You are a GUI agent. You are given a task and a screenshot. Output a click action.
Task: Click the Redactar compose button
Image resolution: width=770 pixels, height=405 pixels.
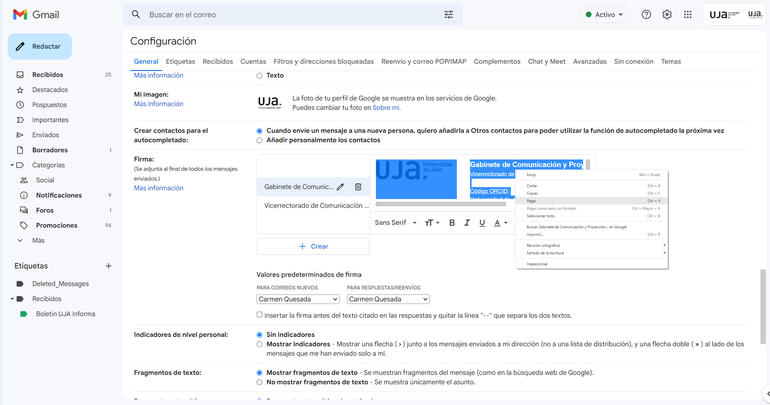[40, 47]
